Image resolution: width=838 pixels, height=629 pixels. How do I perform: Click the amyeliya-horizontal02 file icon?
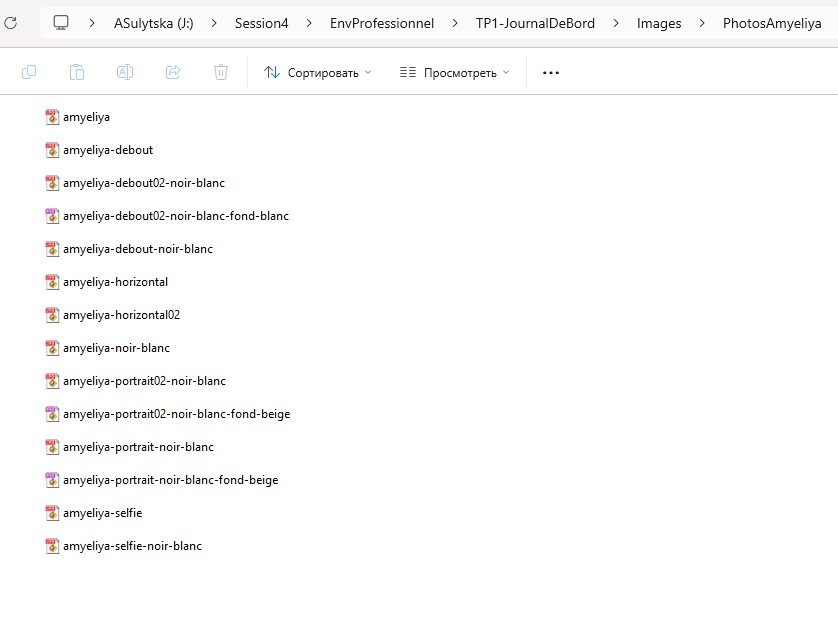(x=52, y=315)
